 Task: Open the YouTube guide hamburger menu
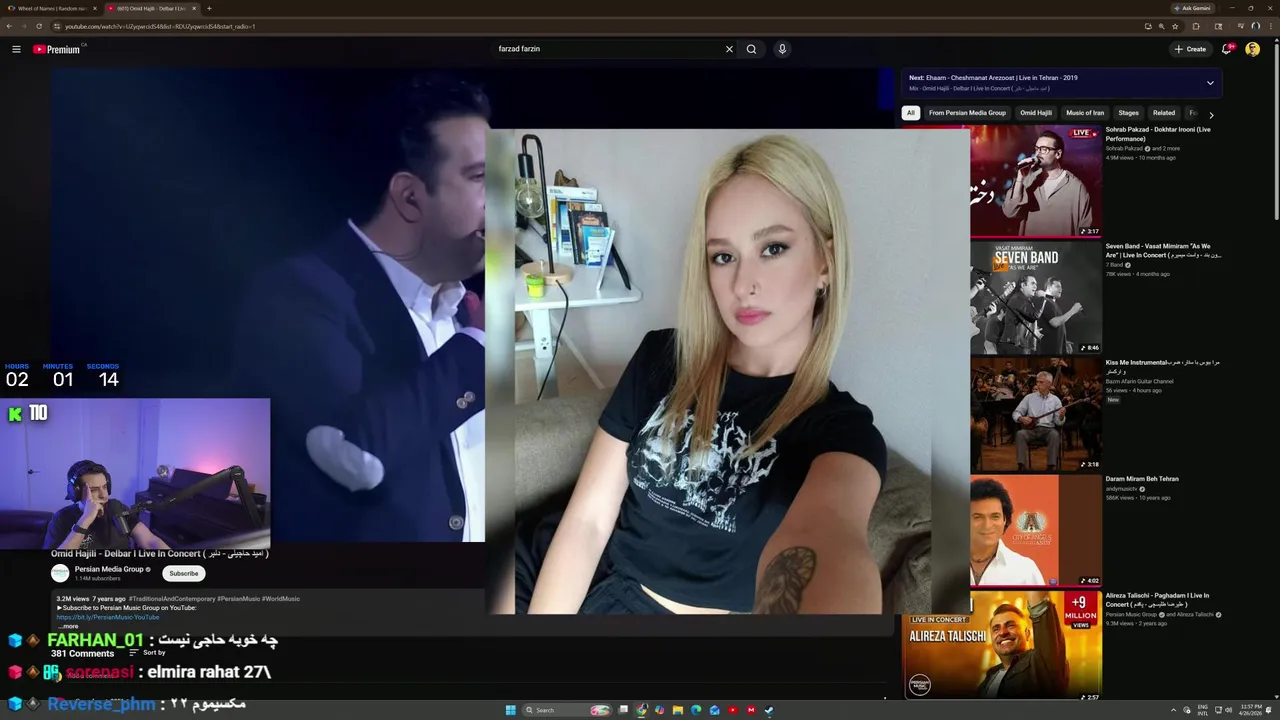coord(16,49)
